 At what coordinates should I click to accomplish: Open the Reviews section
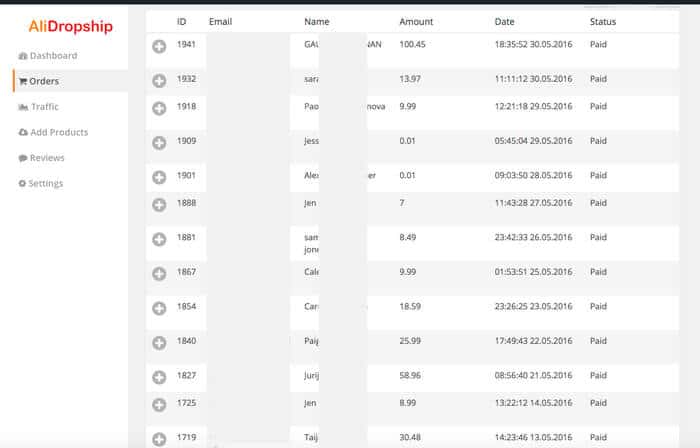click(x=47, y=158)
